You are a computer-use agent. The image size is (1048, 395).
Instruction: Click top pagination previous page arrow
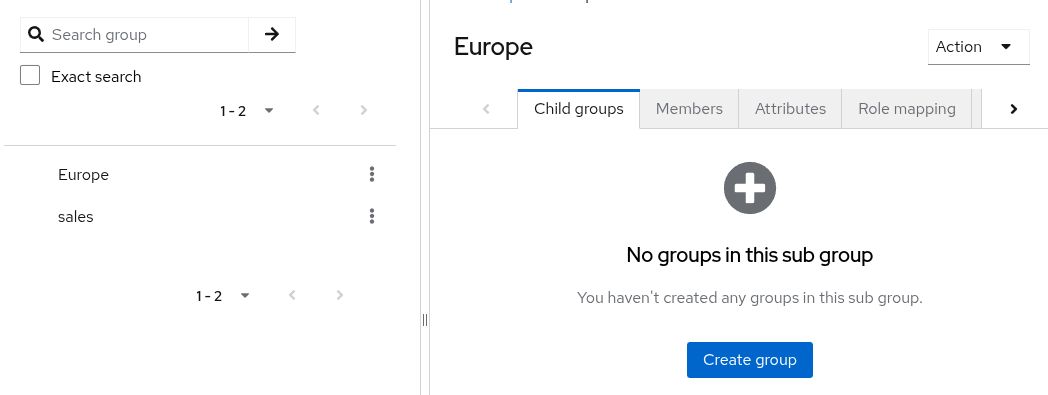click(x=316, y=110)
